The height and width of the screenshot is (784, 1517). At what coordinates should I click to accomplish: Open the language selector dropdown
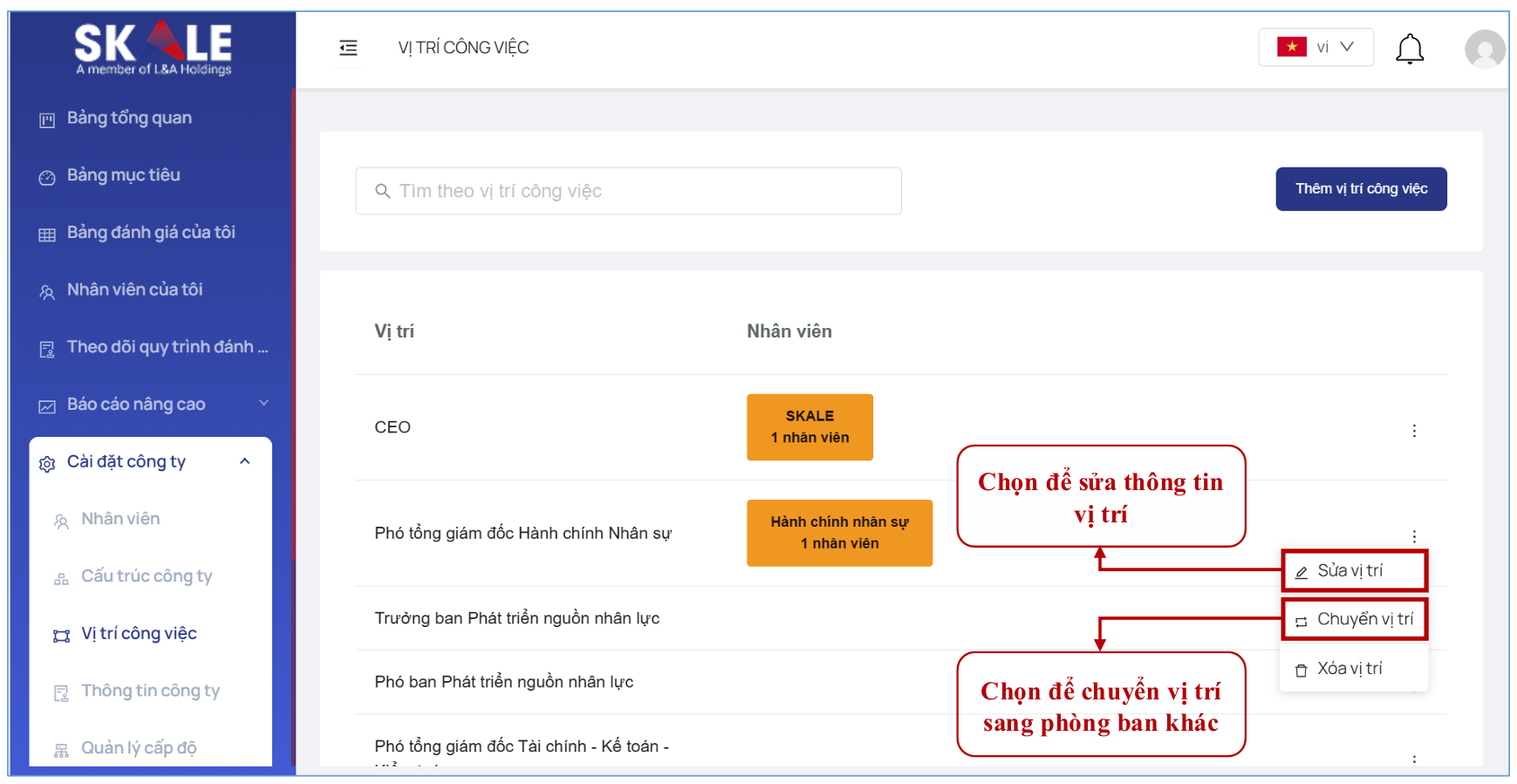pyautogui.click(x=1315, y=47)
